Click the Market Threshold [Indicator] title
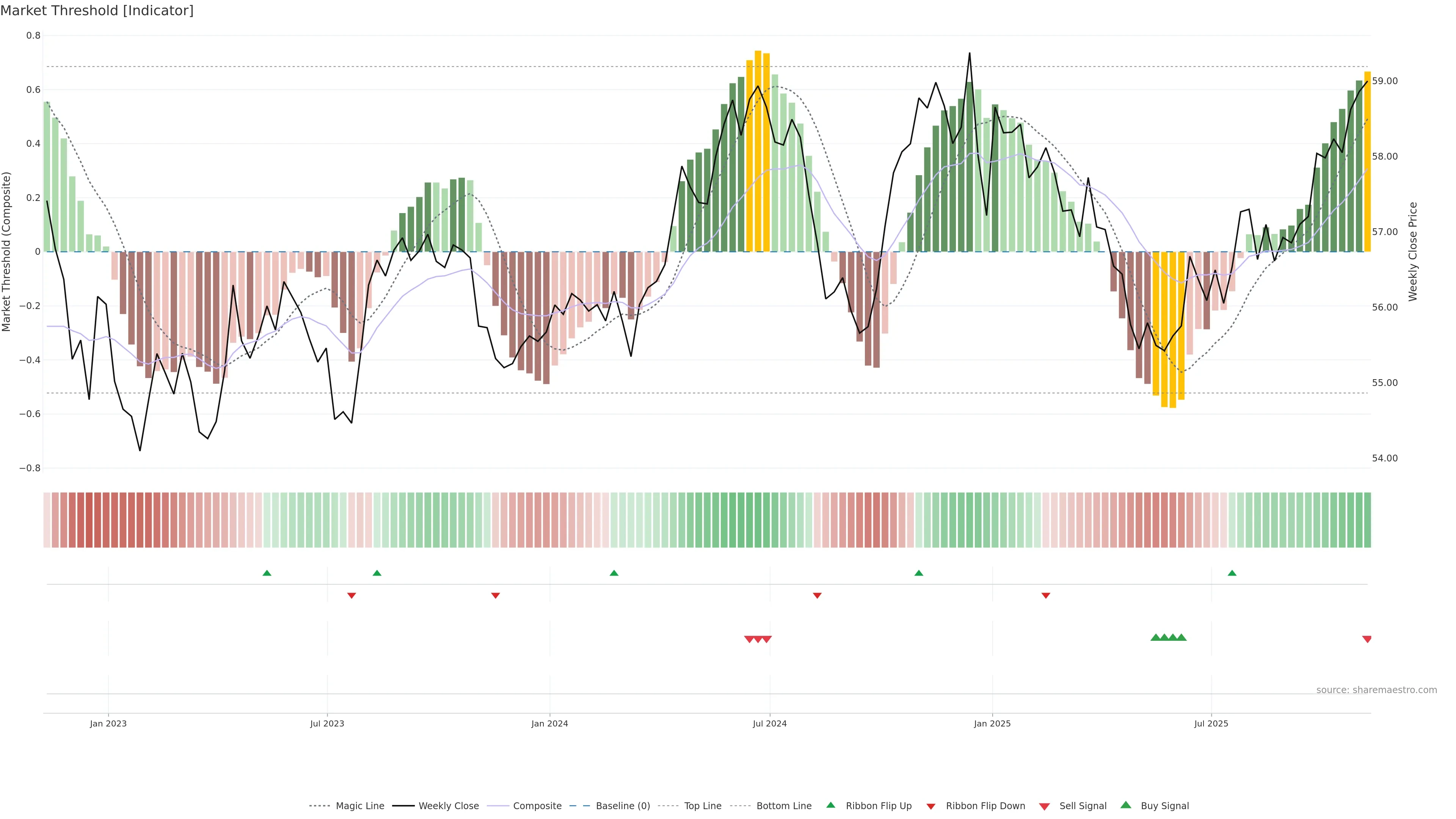 coord(97,11)
